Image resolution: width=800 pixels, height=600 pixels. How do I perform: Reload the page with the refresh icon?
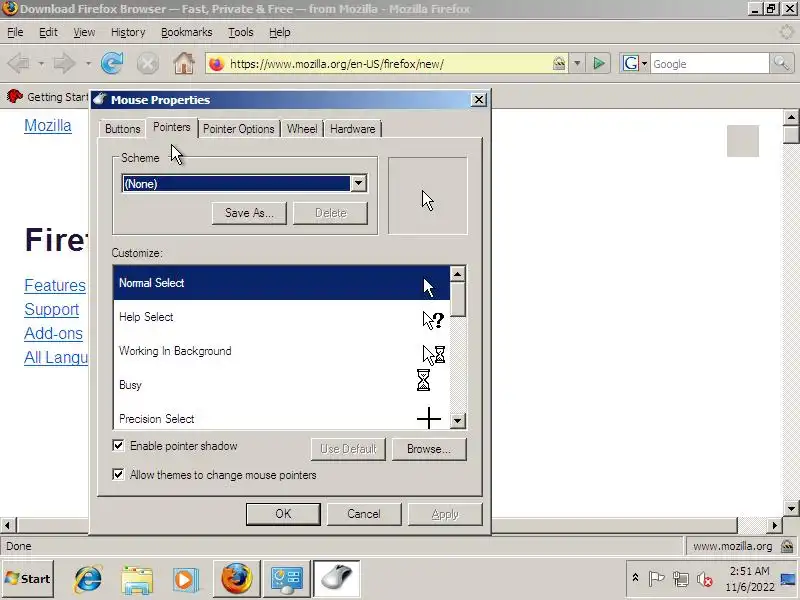point(112,63)
